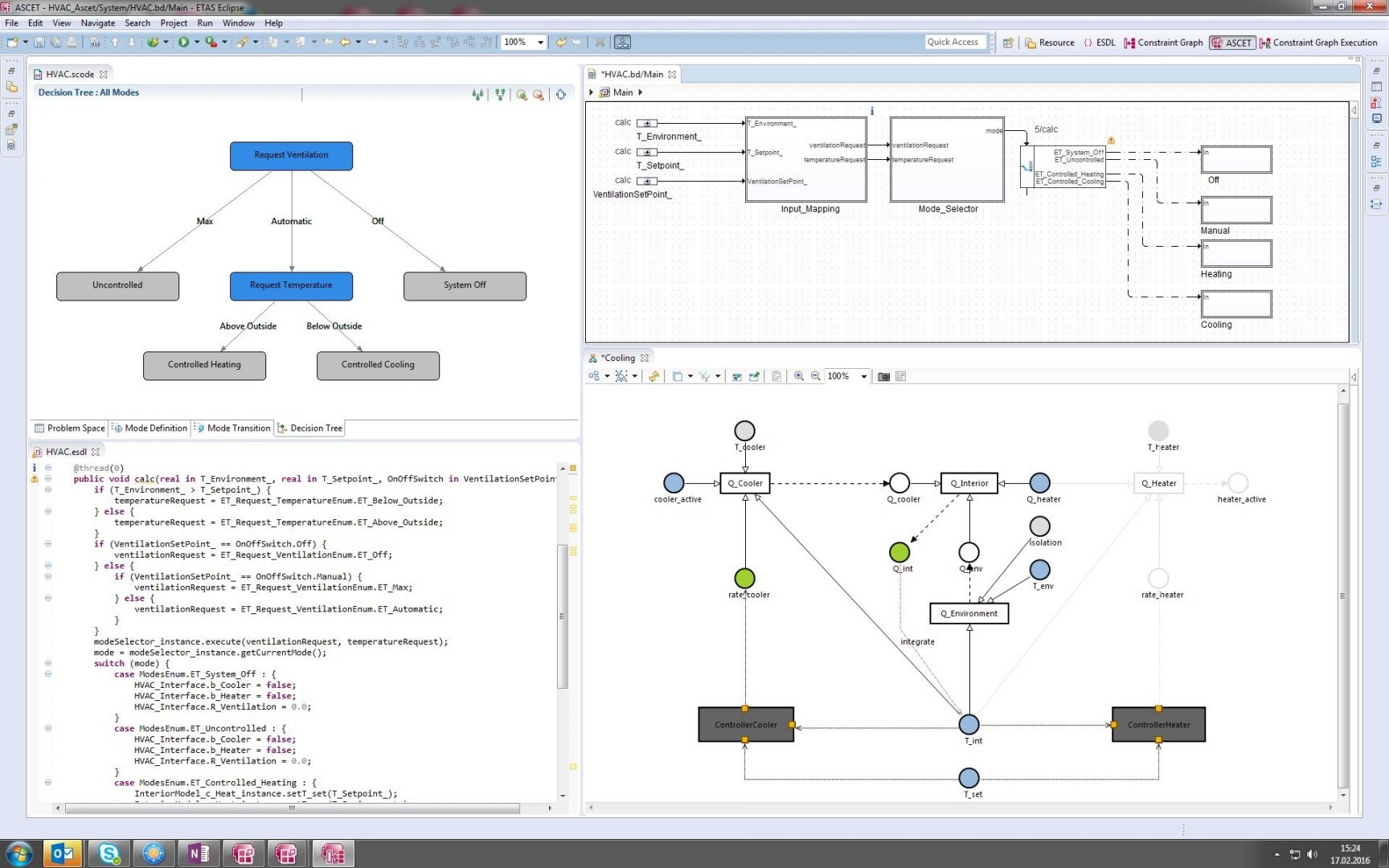Click the code editor horizontal scrollbar
Viewport: 1389px width, 868px height.
[x=292, y=808]
